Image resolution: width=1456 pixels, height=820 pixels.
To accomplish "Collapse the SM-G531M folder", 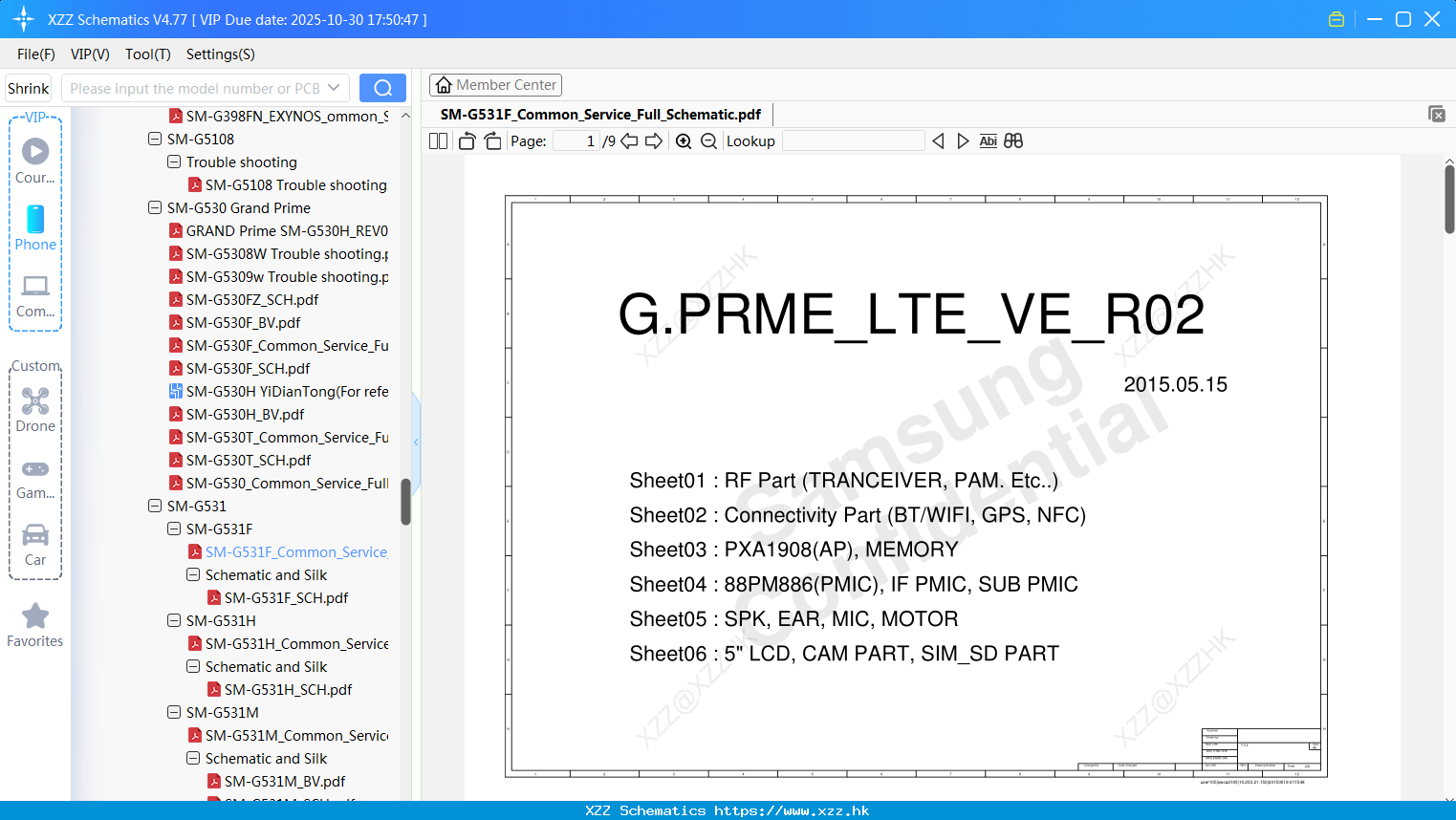I will (174, 713).
